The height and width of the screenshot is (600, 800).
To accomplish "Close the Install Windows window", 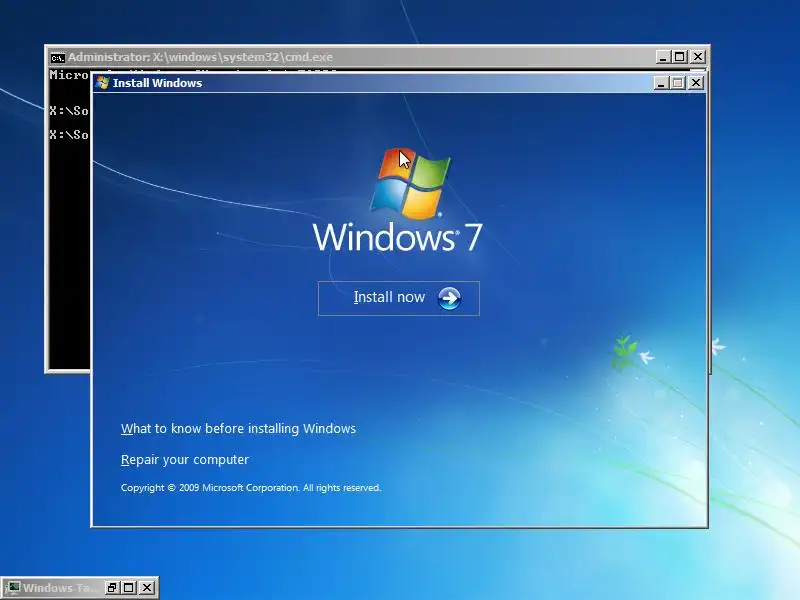I will [695, 83].
